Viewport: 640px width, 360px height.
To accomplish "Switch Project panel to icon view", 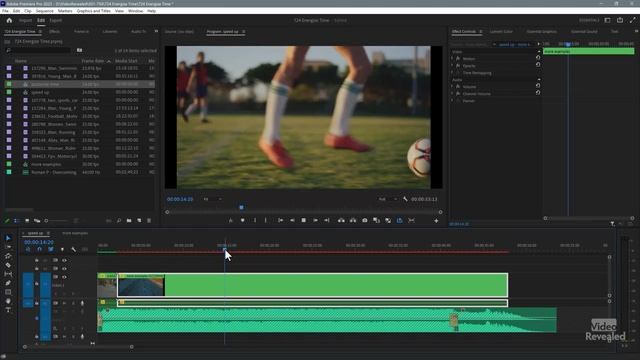I will point(27,220).
